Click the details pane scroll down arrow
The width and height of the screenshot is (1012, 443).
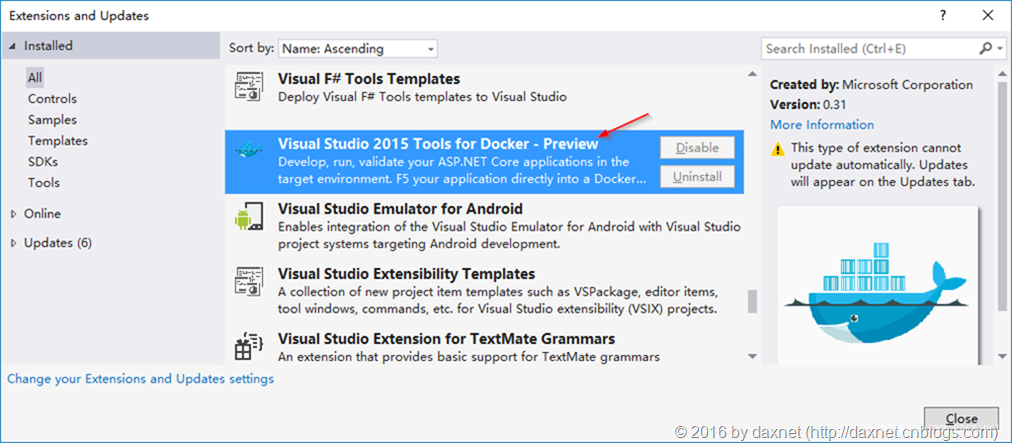(x=1002, y=356)
